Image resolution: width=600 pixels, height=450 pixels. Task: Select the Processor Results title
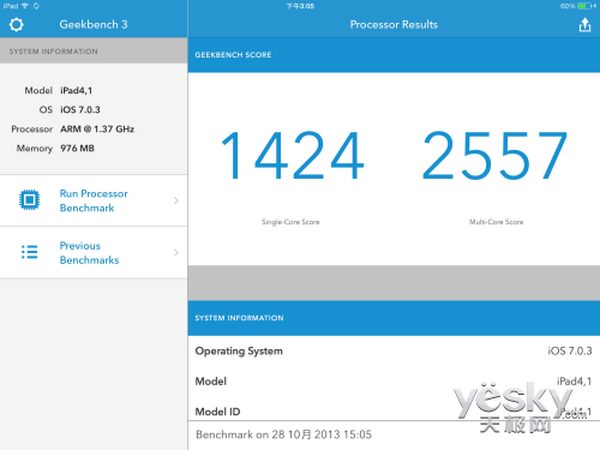click(394, 25)
